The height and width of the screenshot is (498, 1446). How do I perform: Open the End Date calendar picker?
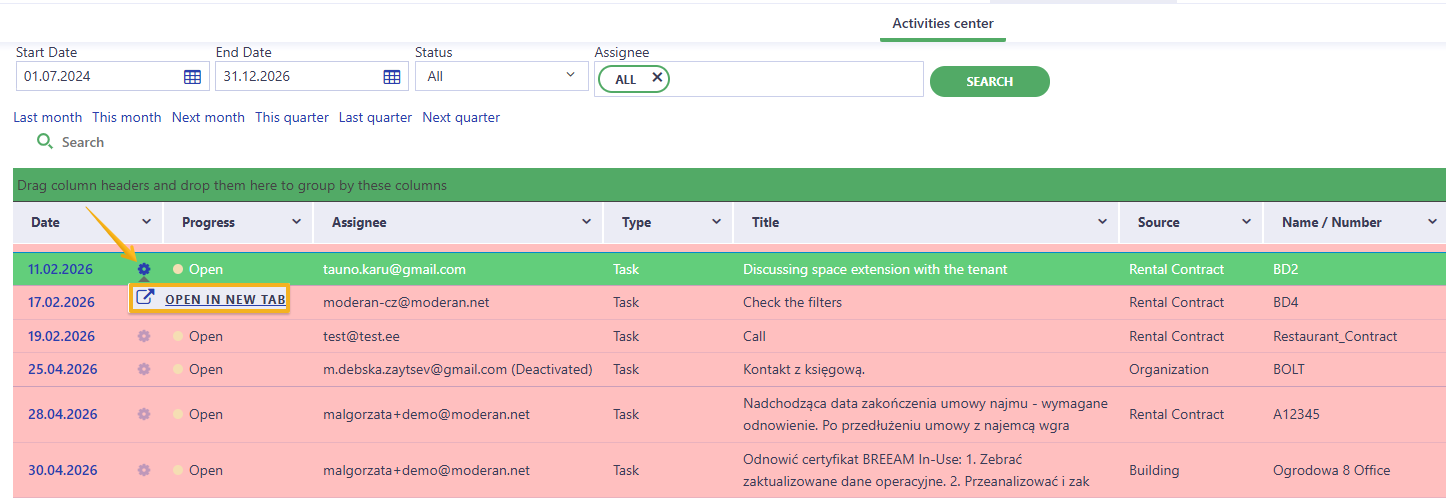(x=392, y=76)
